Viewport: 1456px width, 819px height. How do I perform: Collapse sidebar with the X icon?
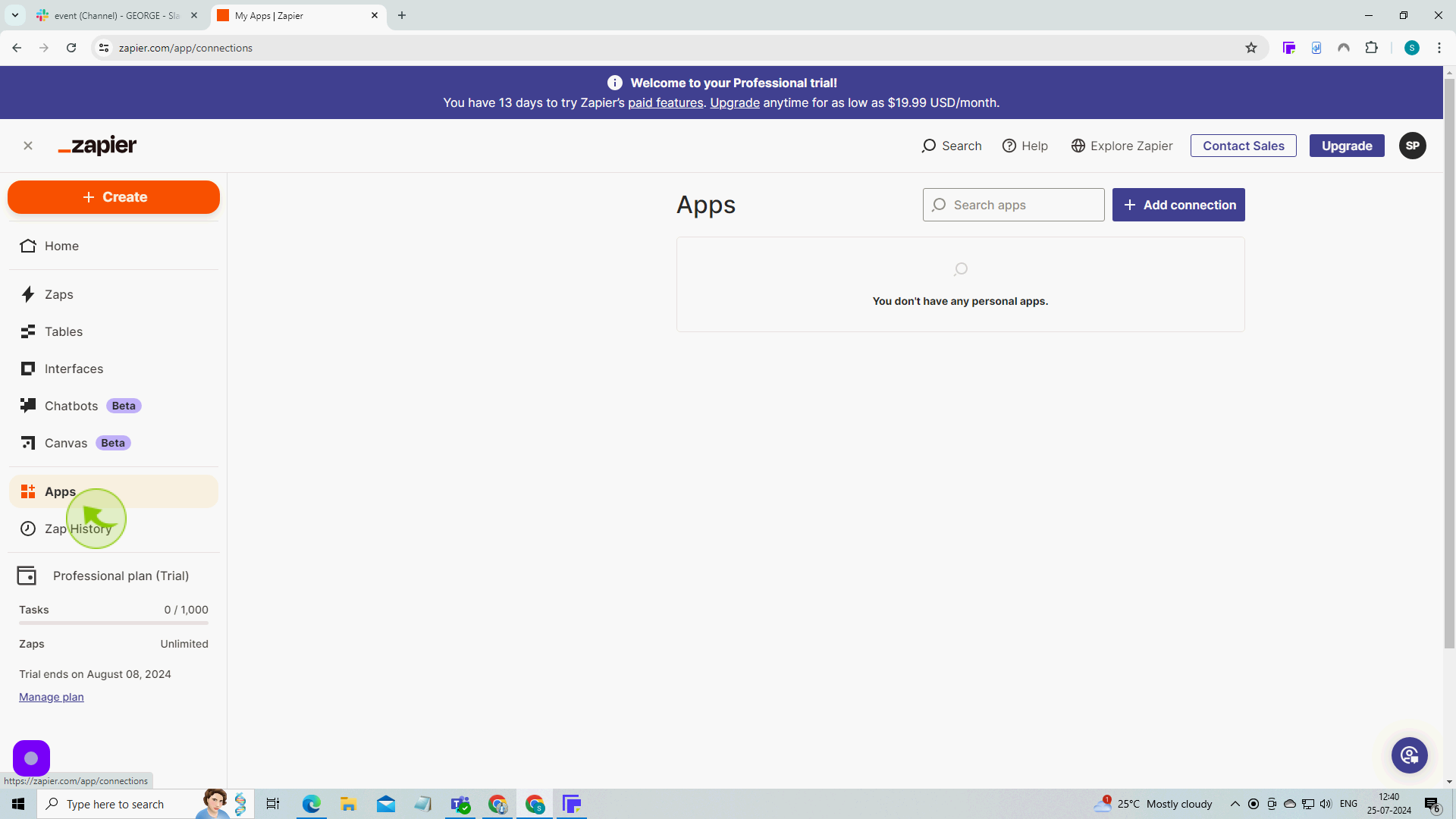click(28, 146)
